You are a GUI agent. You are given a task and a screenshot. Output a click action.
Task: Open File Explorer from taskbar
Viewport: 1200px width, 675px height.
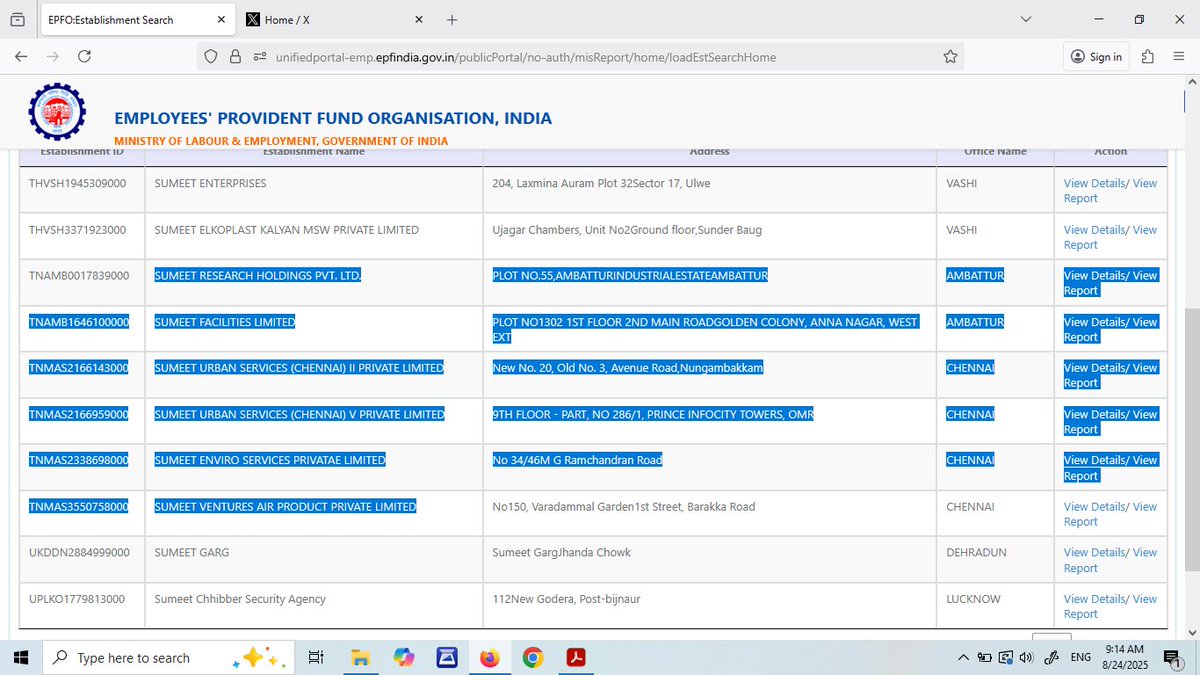[x=360, y=657]
